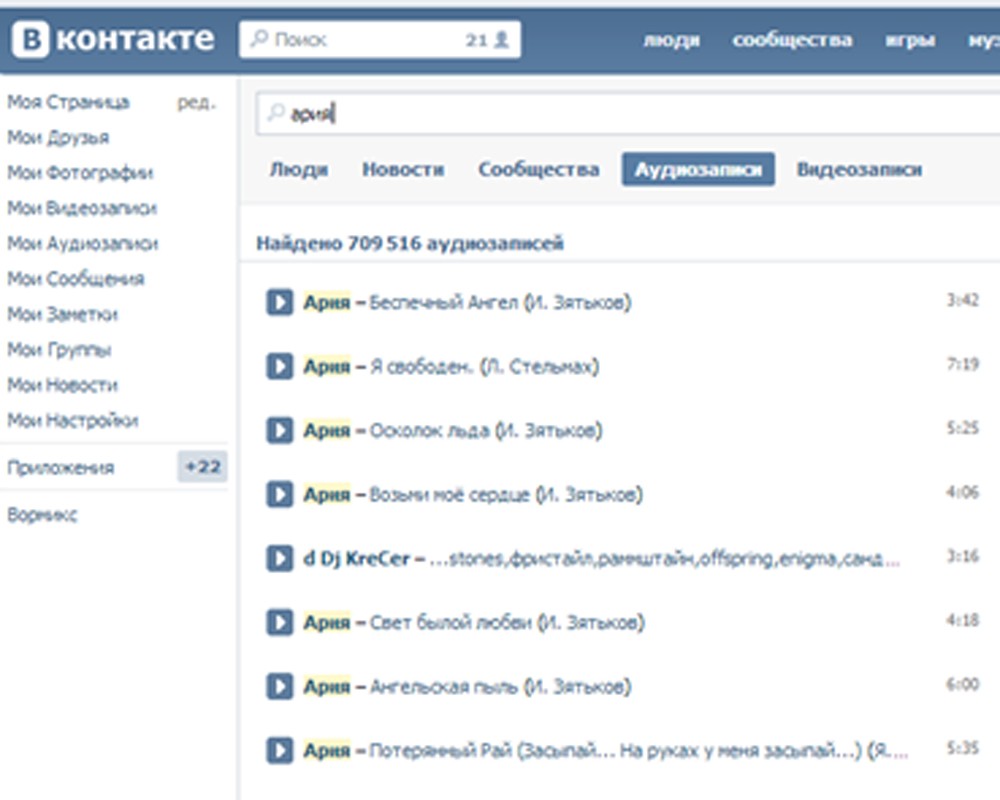The image size is (1000, 800).
Task: Play Ария – Осколок льда track
Action: (x=279, y=431)
